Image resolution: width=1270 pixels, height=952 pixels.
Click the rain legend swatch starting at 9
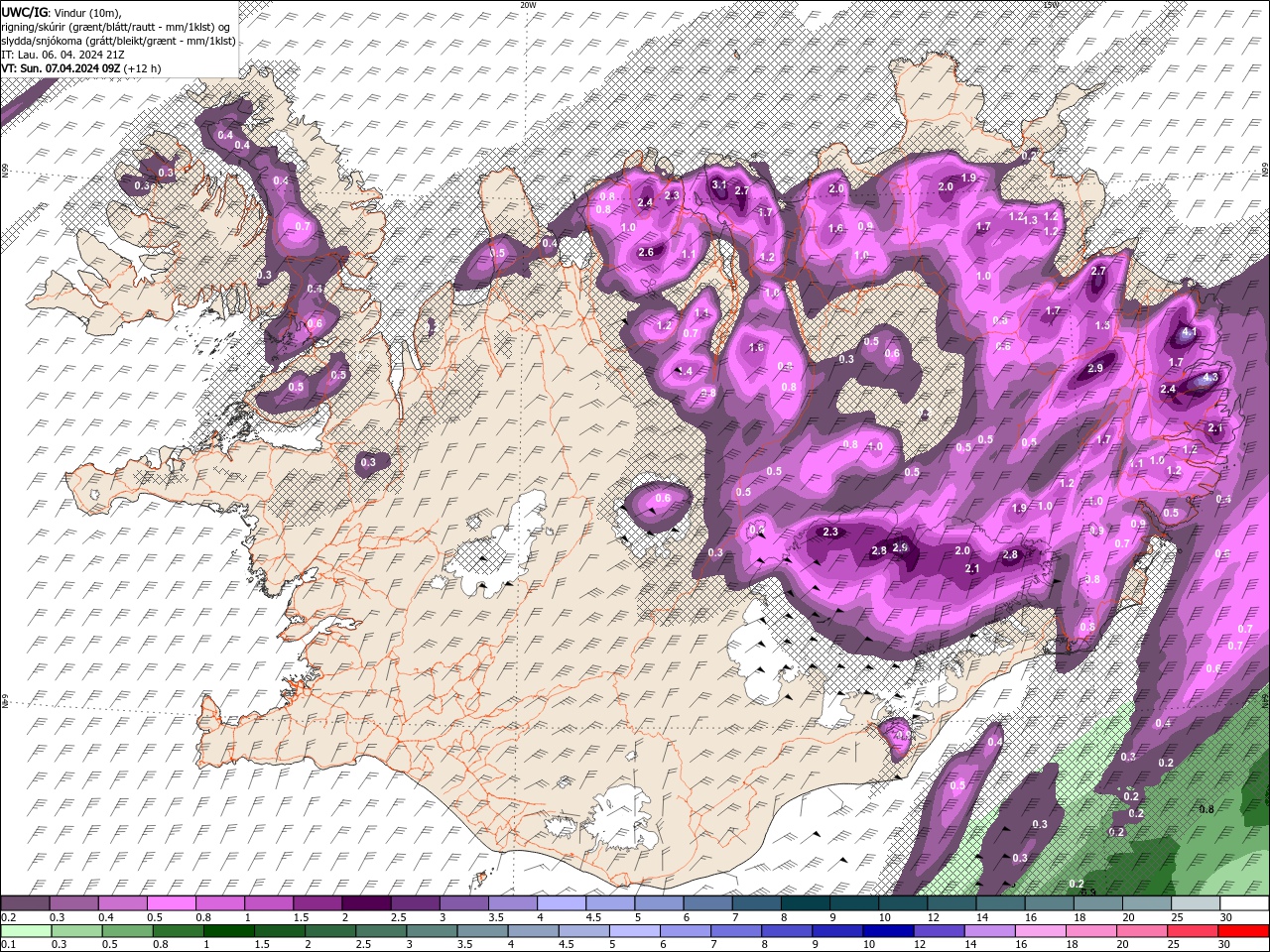coord(838,930)
